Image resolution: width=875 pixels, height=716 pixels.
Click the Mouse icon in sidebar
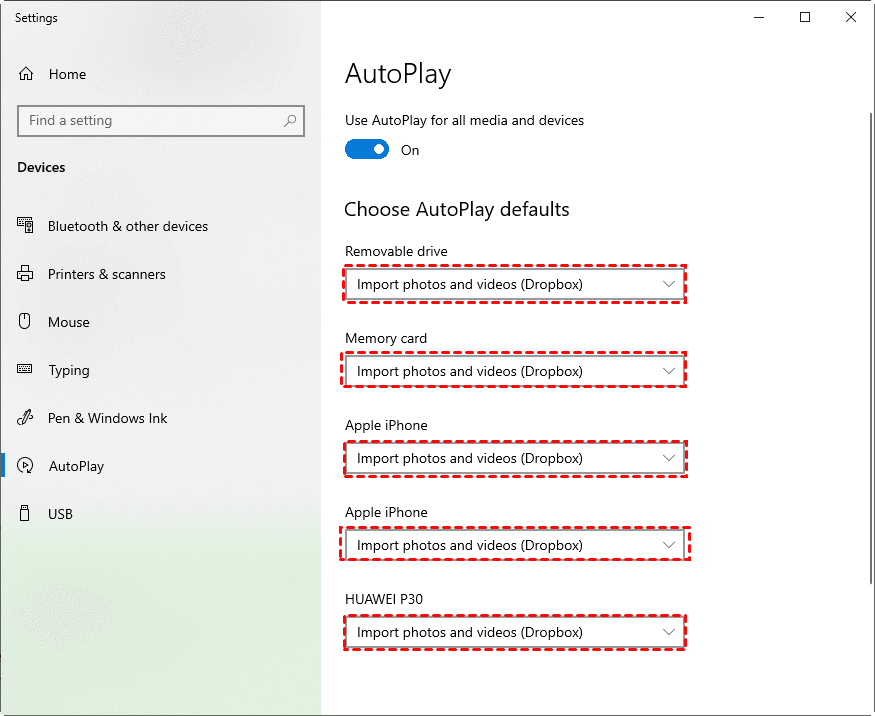26,322
